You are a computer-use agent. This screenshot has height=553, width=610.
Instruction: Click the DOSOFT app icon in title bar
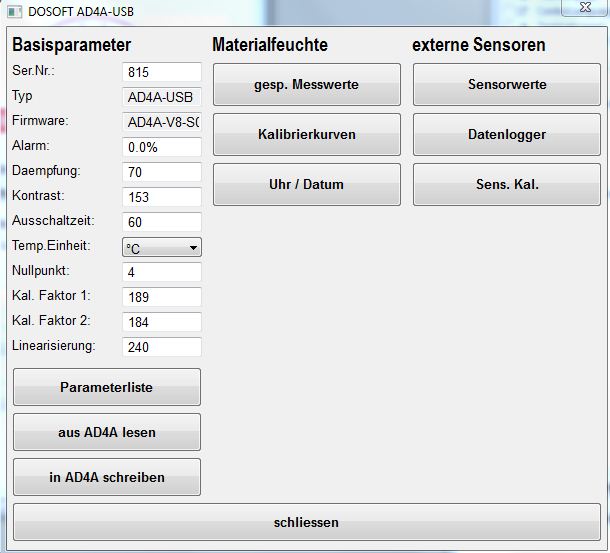point(15,12)
